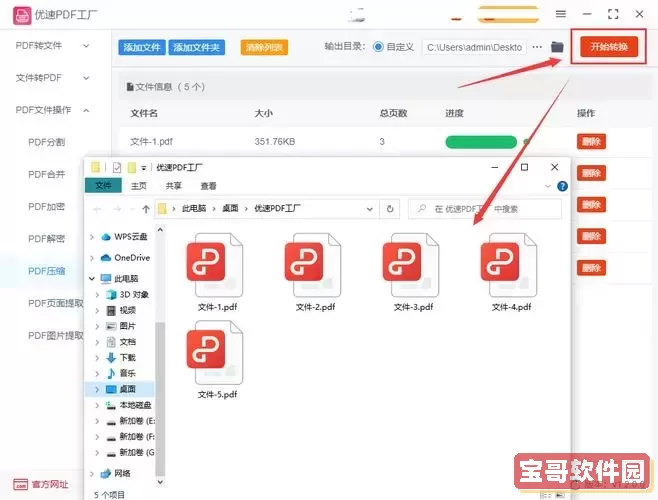Open PDF加密 in the sidebar
Viewport: 658px width, 500px height.
(47, 207)
